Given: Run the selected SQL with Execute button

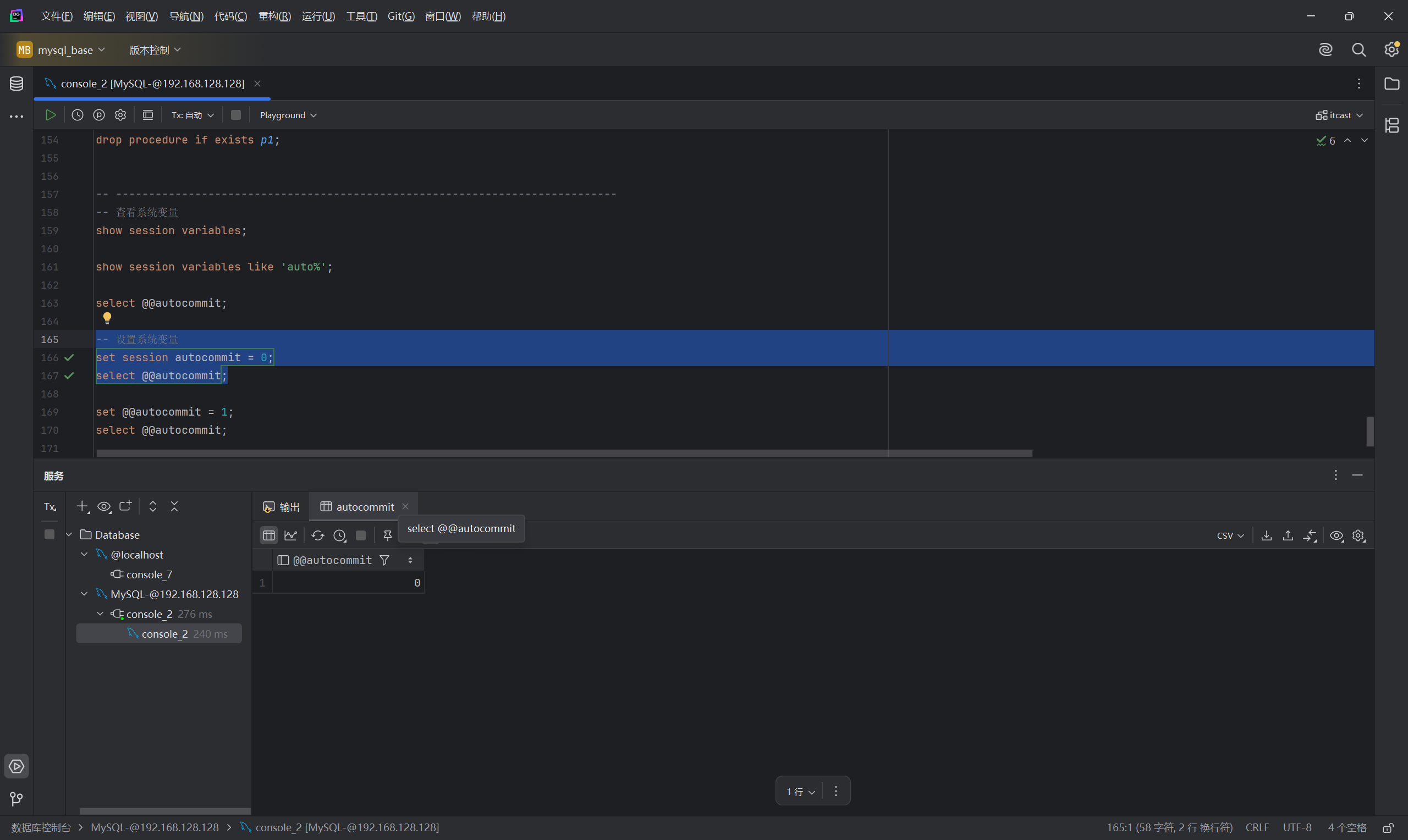Looking at the screenshot, I should [x=51, y=115].
